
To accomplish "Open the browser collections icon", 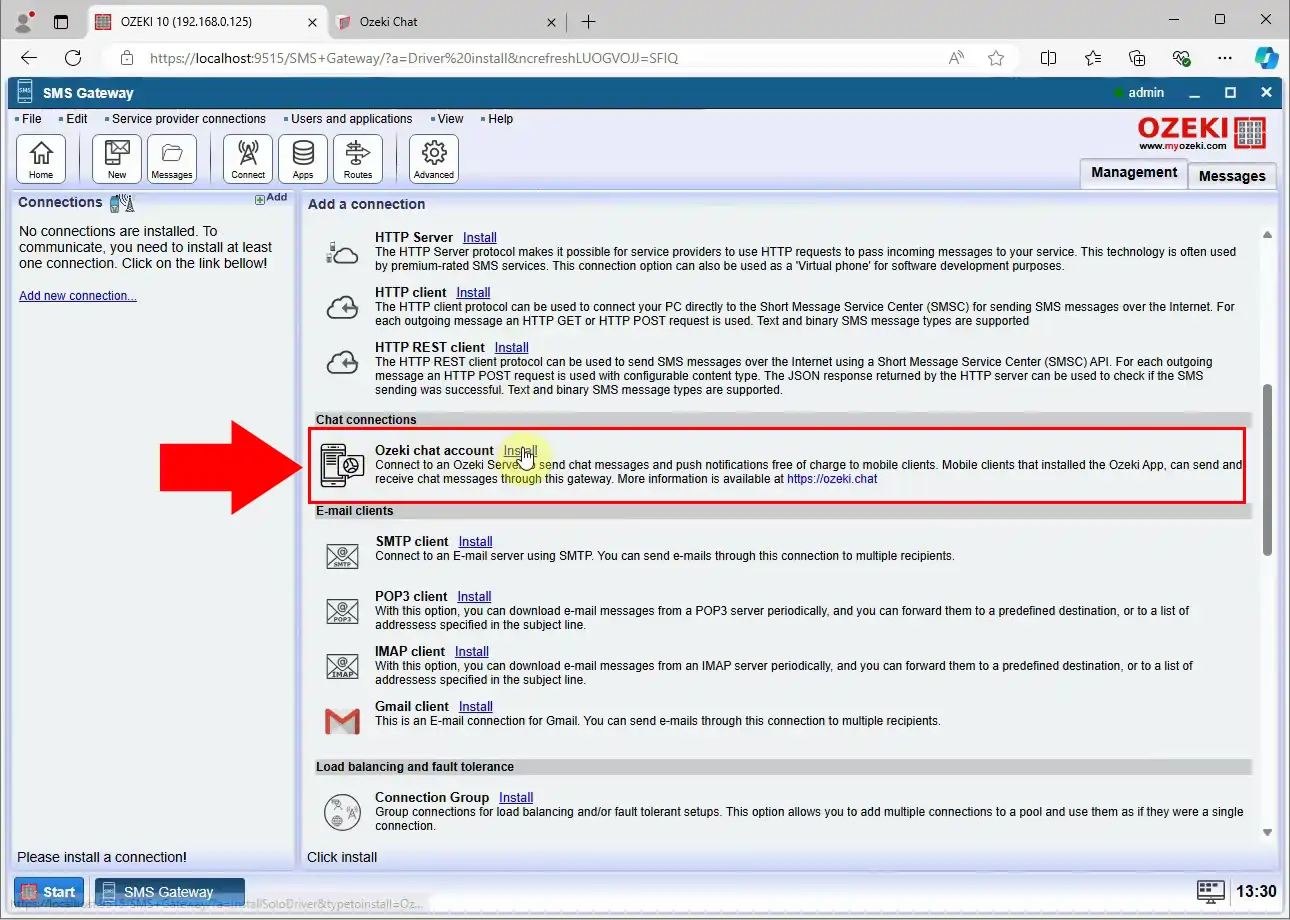I will pos(1137,58).
